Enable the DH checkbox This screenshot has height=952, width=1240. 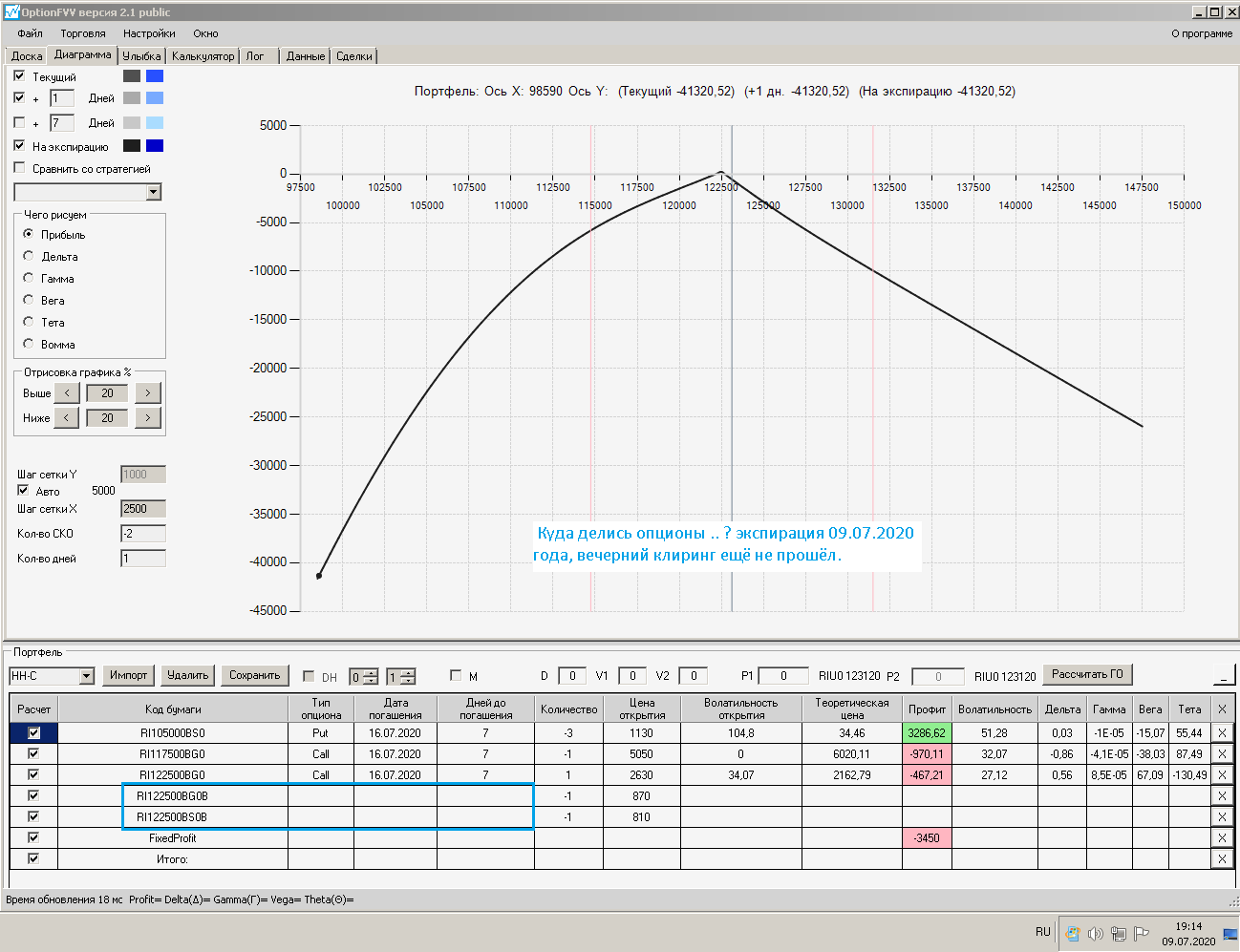(309, 676)
